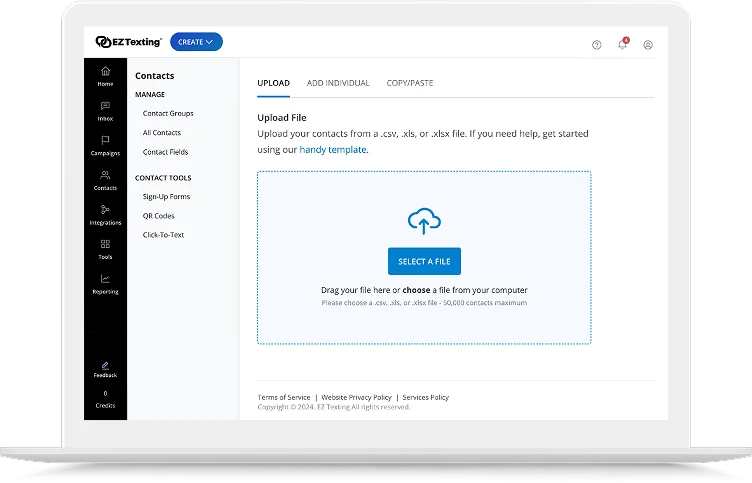Open Click-To-Text under Contact Tools
The width and height of the screenshot is (752, 483).
(164, 235)
